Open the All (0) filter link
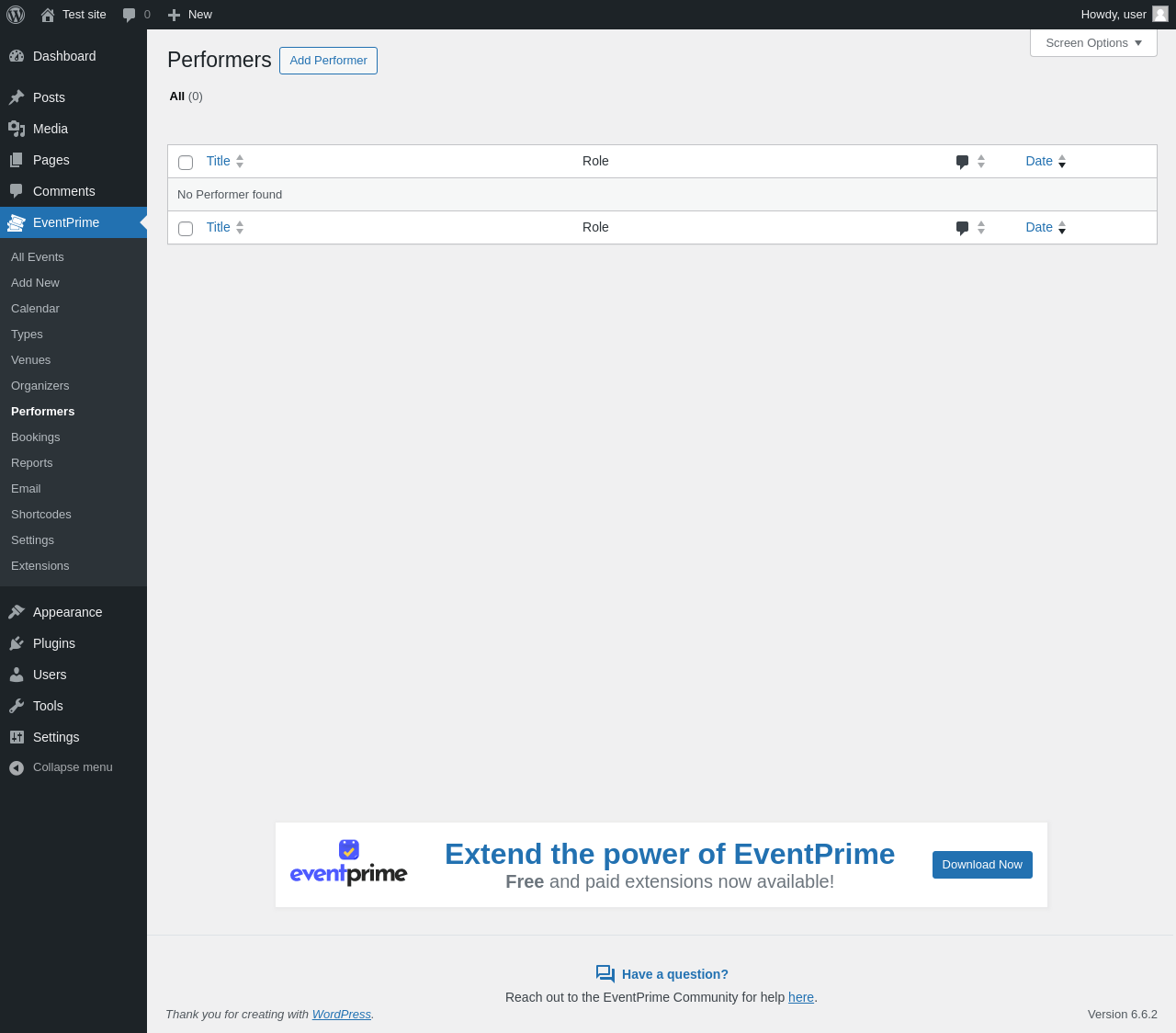 (187, 96)
